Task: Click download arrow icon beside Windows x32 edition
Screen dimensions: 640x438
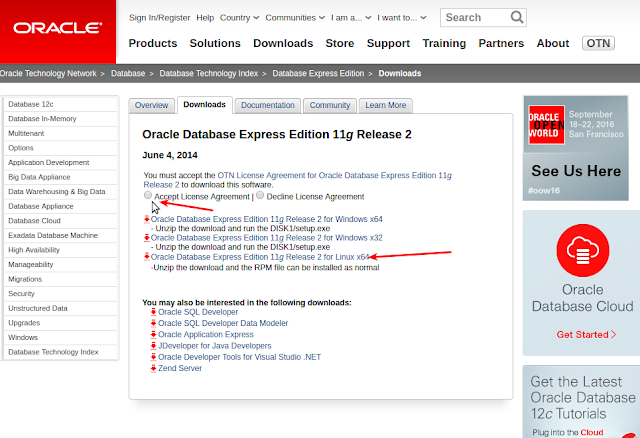Action: coord(147,238)
